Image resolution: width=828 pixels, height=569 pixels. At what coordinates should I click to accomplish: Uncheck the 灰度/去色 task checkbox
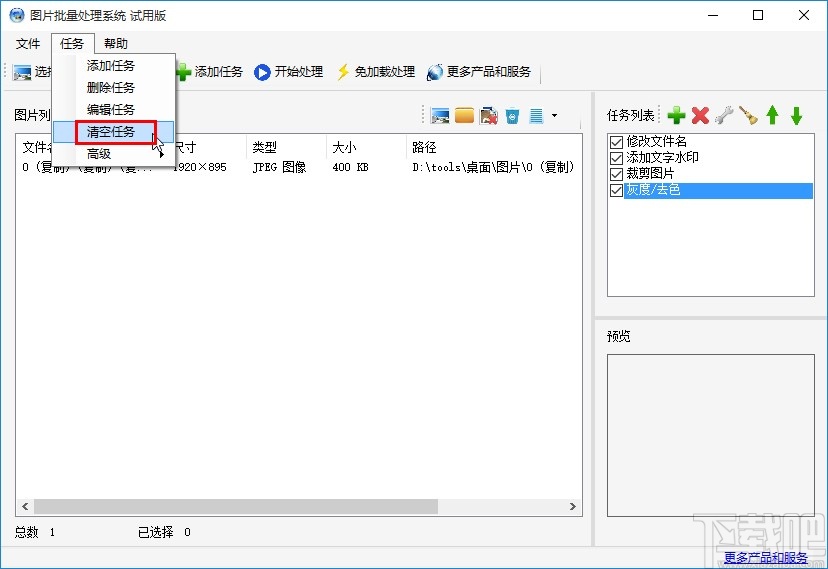pyautogui.click(x=616, y=190)
